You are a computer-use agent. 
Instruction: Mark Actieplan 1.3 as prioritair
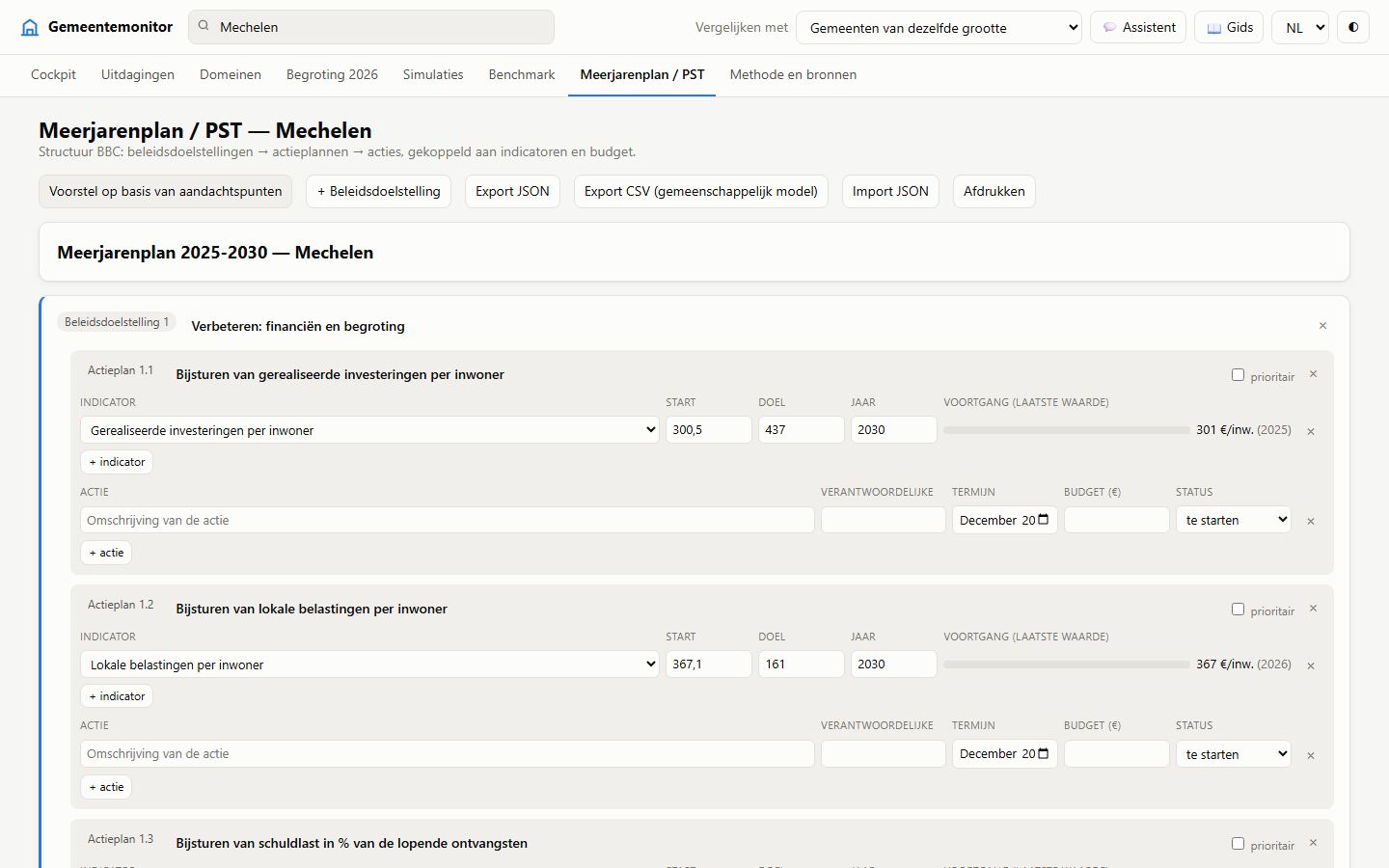click(x=1238, y=844)
